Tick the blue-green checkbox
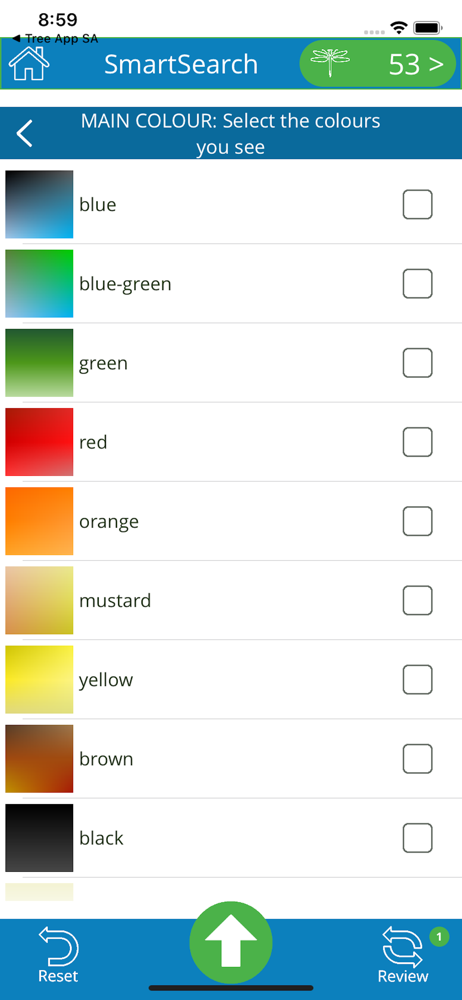462x1000 pixels. coord(417,284)
